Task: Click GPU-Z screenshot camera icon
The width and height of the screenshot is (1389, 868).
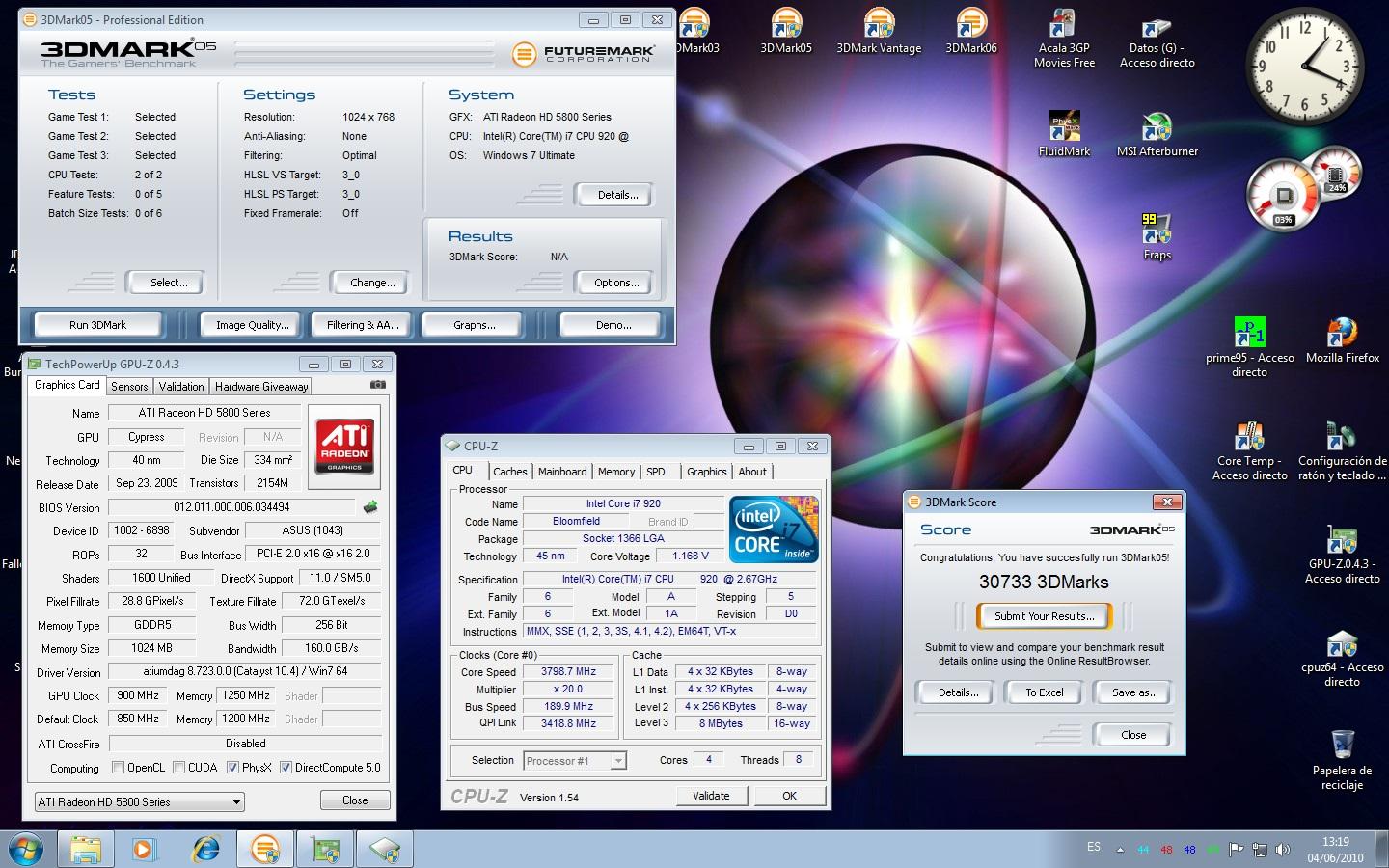Action: point(378,385)
